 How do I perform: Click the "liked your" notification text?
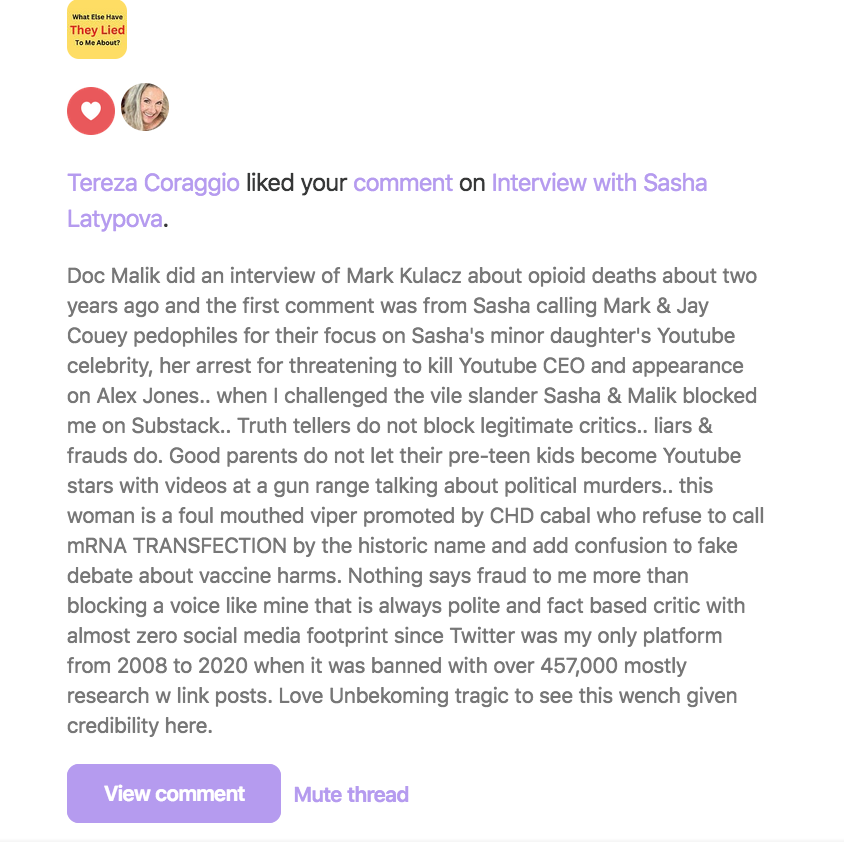[x=296, y=183]
